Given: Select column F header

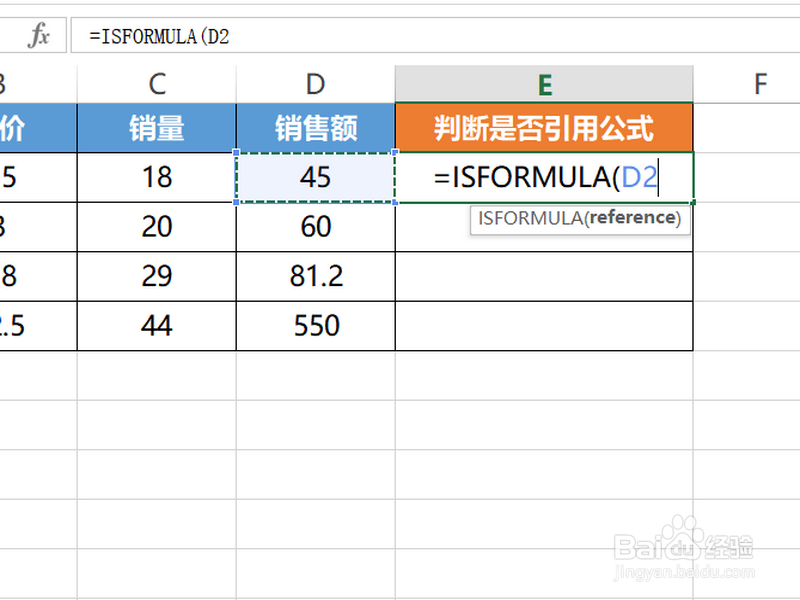Looking at the screenshot, I should pyautogui.click(x=760, y=84).
